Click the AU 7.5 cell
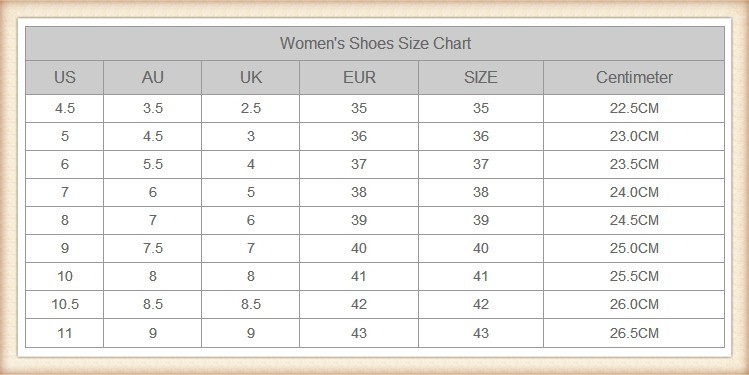 [x=152, y=248]
